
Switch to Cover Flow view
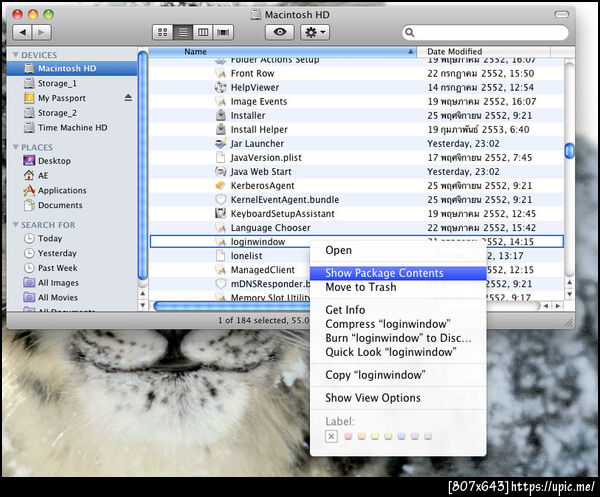coord(223,33)
